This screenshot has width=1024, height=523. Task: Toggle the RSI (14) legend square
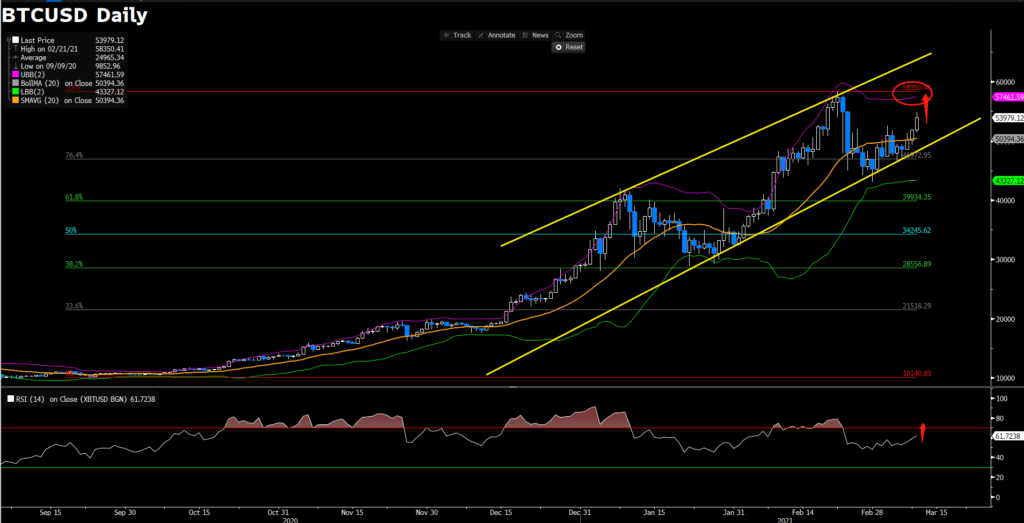point(10,398)
